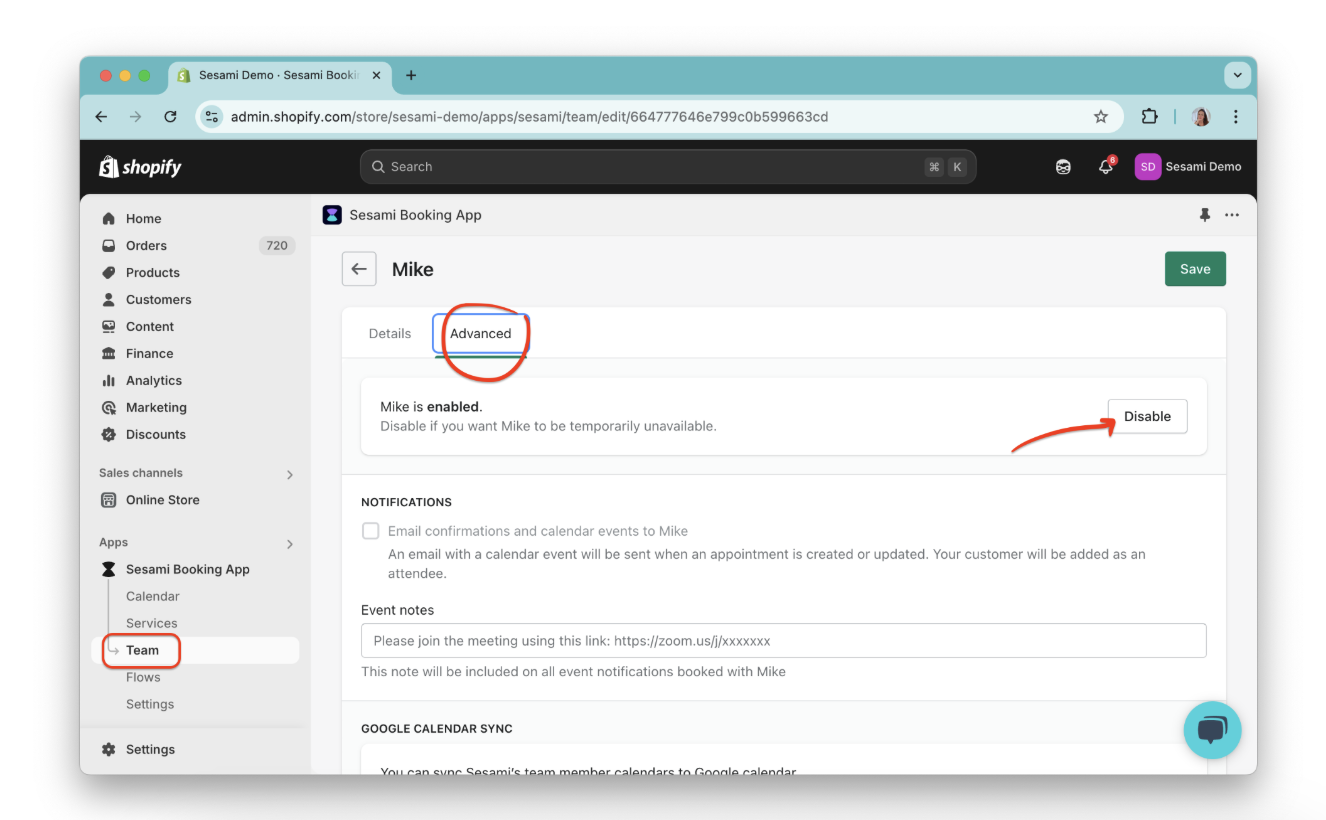Open the Sidekick assistant icon in top bar

(x=1063, y=167)
